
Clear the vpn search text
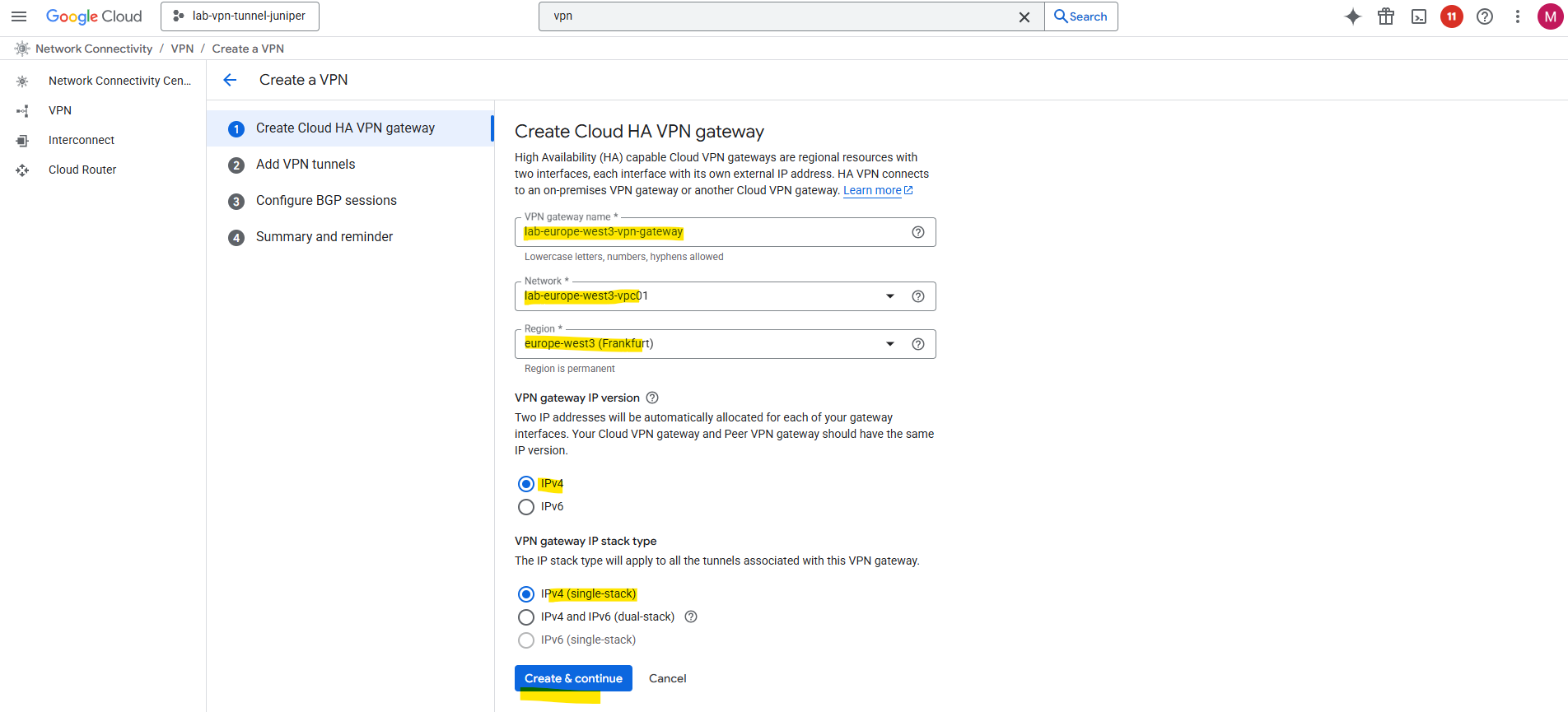1024,16
